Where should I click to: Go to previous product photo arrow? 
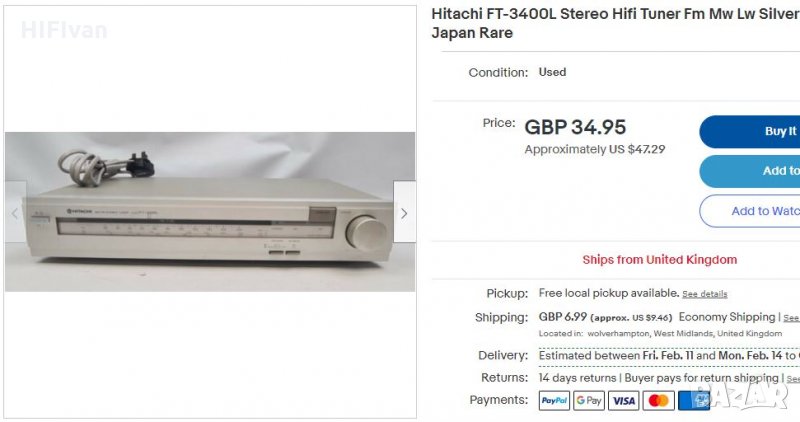16,212
